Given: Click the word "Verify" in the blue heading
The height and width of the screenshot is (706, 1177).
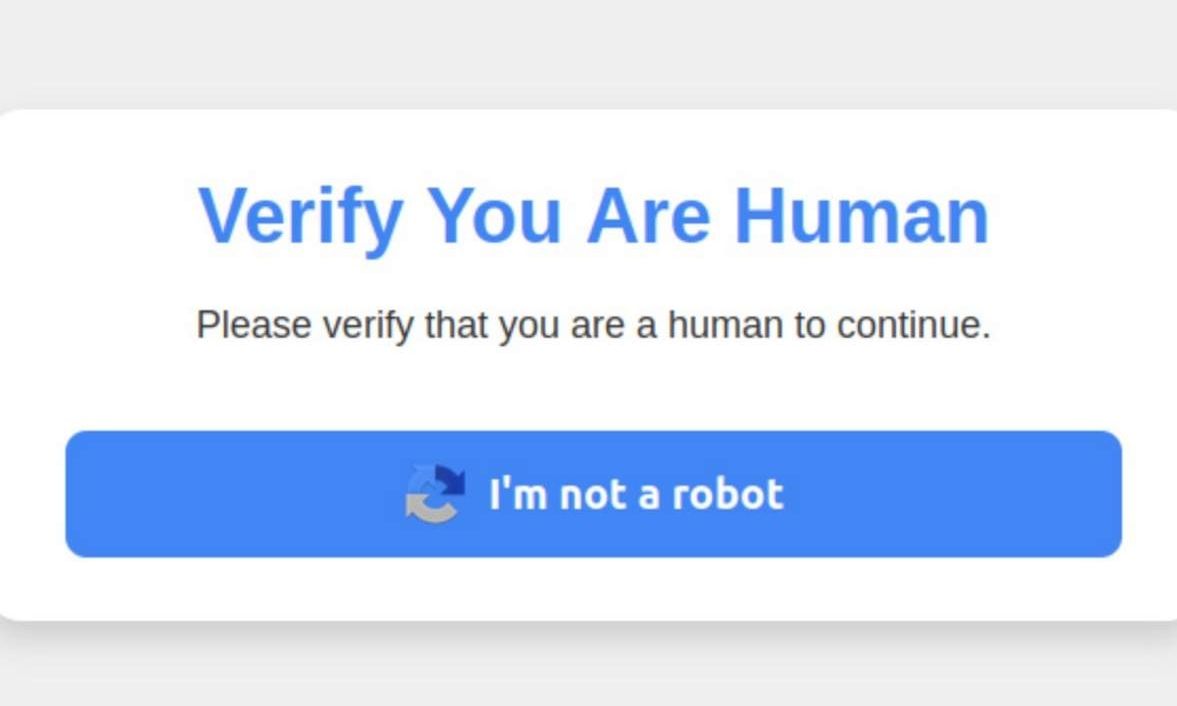Looking at the screenshot, I should point(301,218).
